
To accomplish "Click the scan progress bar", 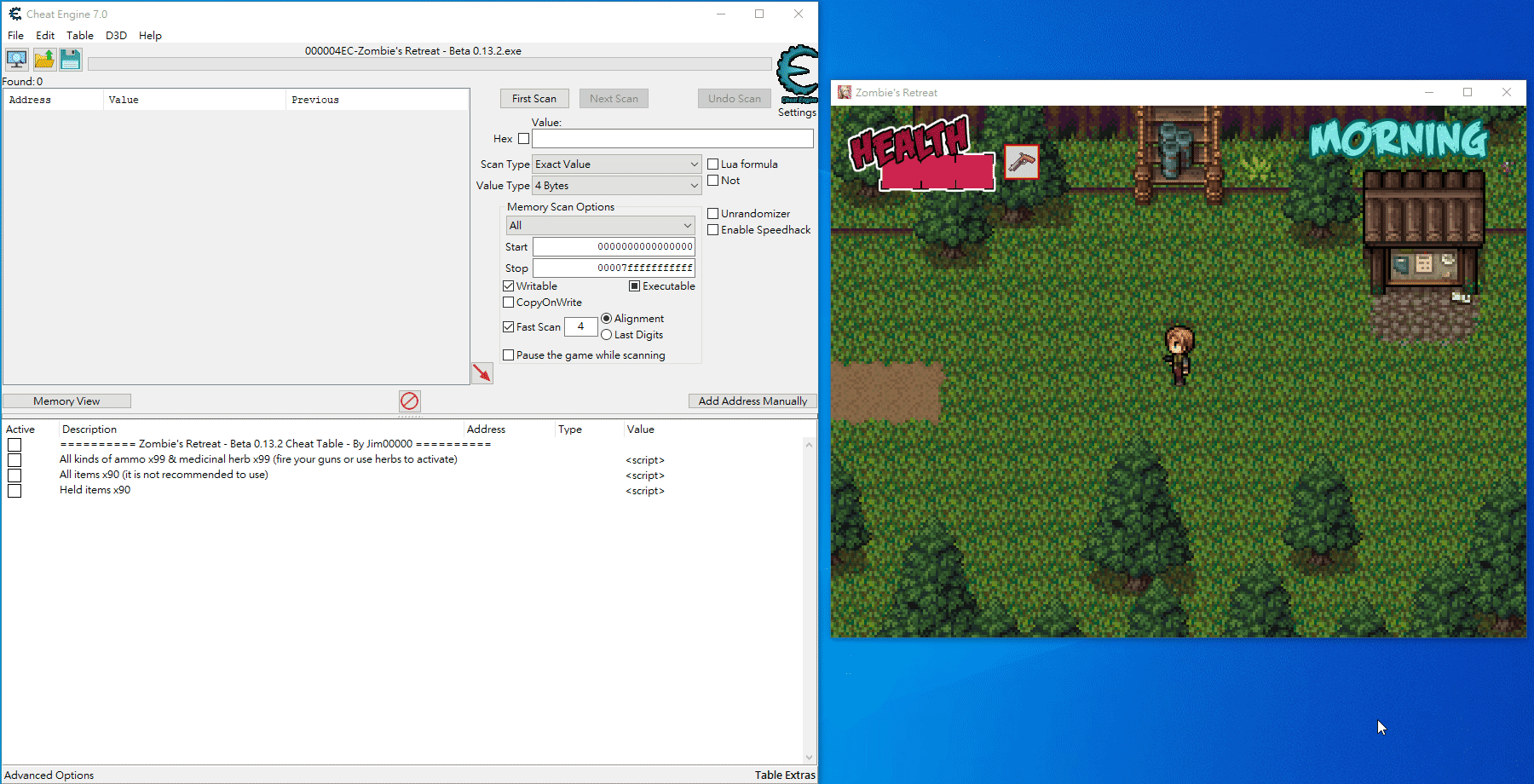I will tap(430, 65).
